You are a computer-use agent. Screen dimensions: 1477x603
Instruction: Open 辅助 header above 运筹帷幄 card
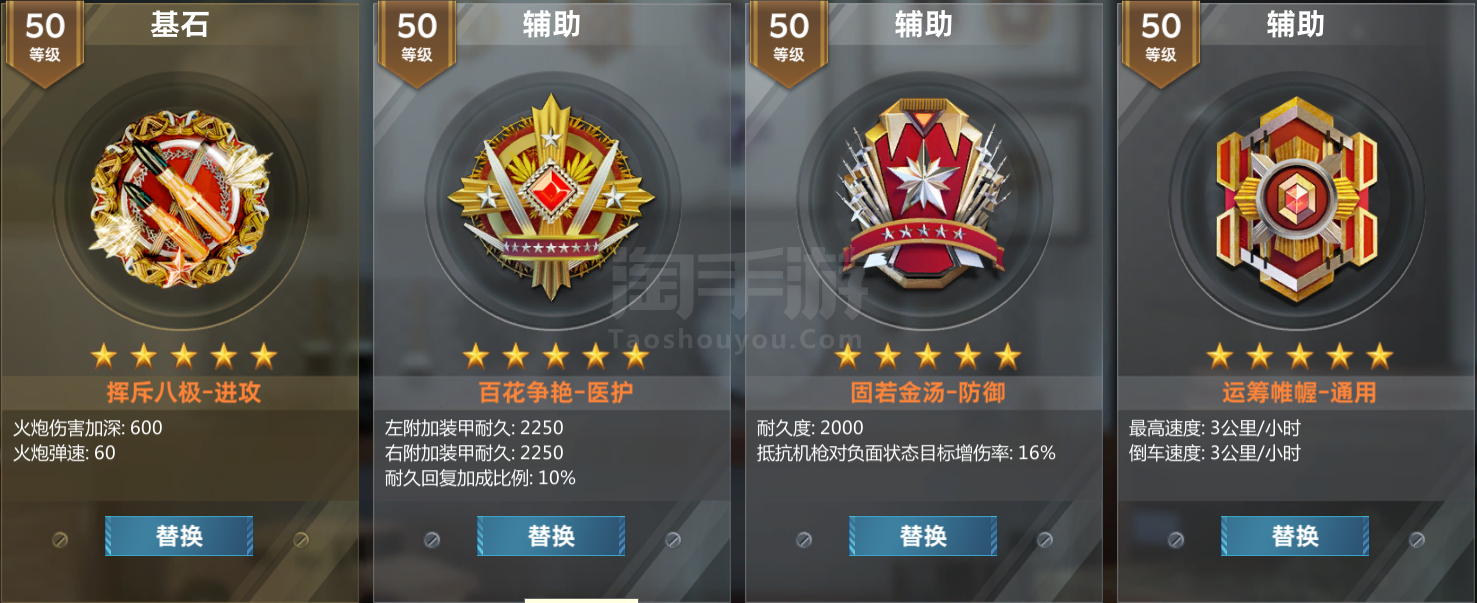tap(1296, 25)
